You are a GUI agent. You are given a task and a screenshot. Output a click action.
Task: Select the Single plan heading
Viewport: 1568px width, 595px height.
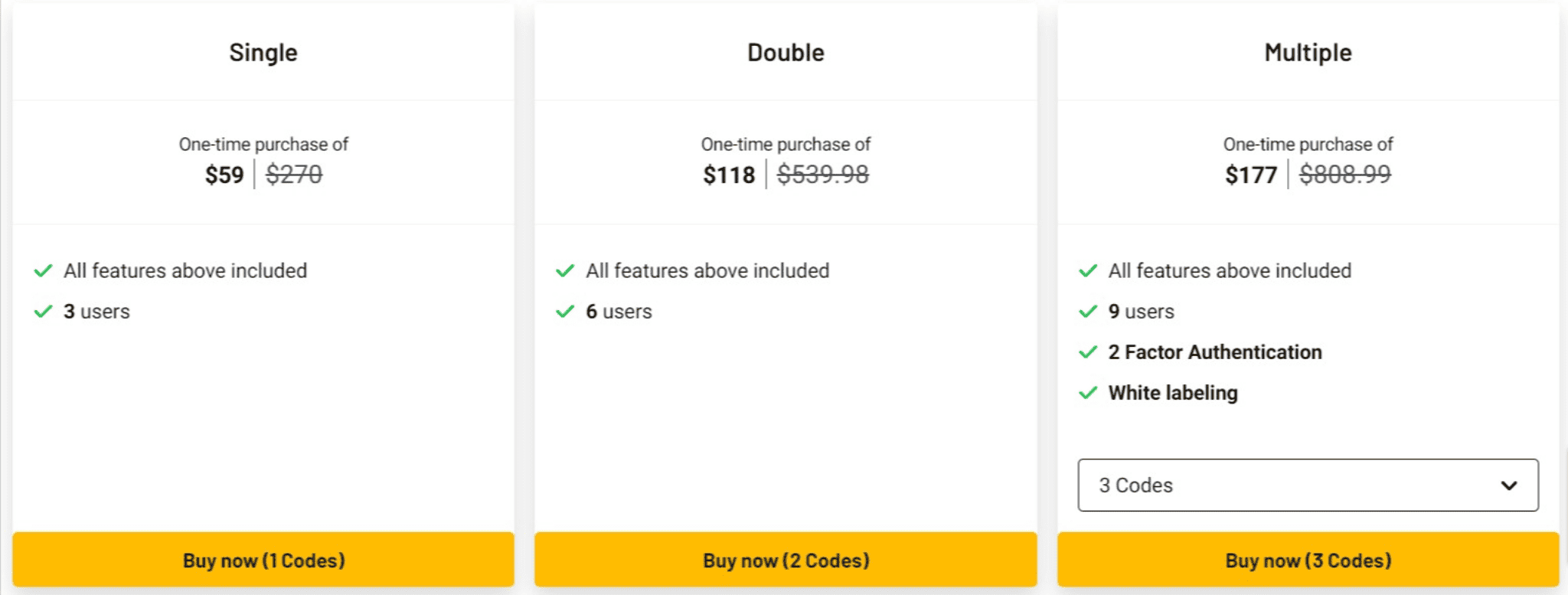click(263, 52)
